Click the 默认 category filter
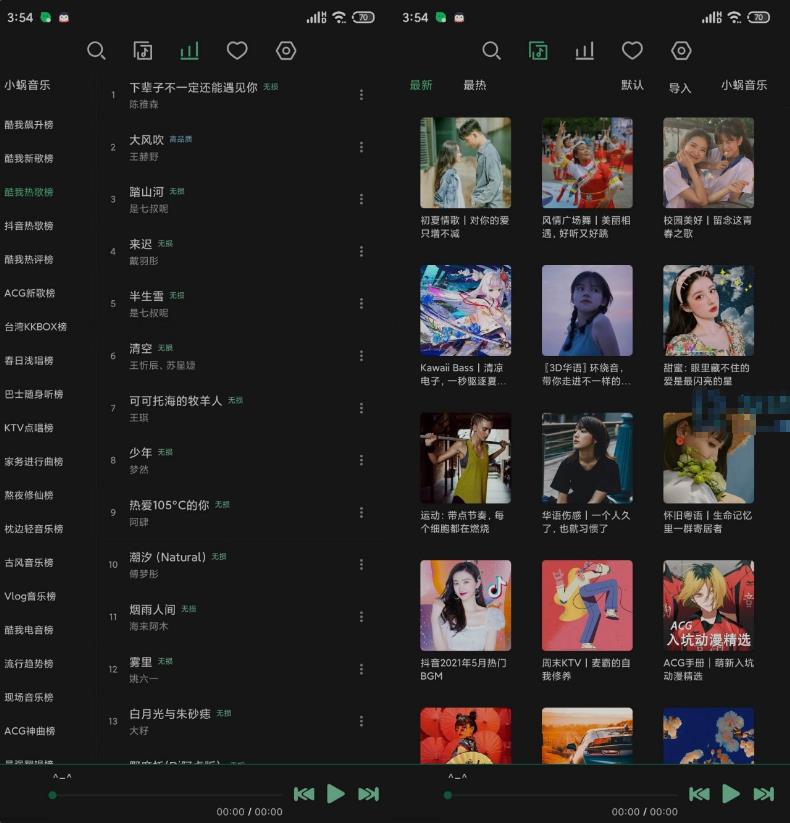Image resolution: width=790 pixels, height=823 pixels. (x=632, y=86)
